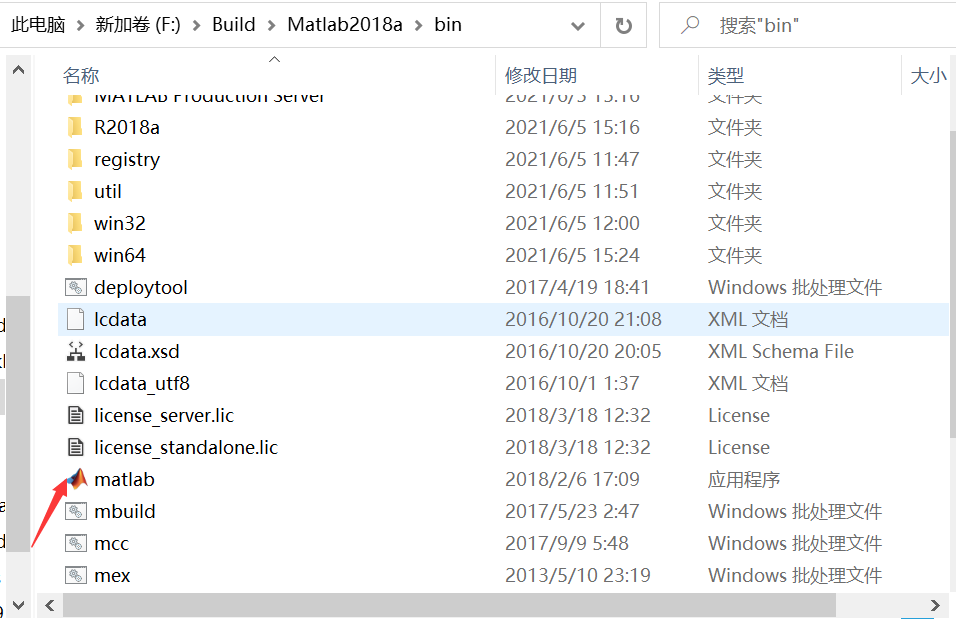Select the lcdata_utf8 file name
956x619 pixels.
pos(142,384)
